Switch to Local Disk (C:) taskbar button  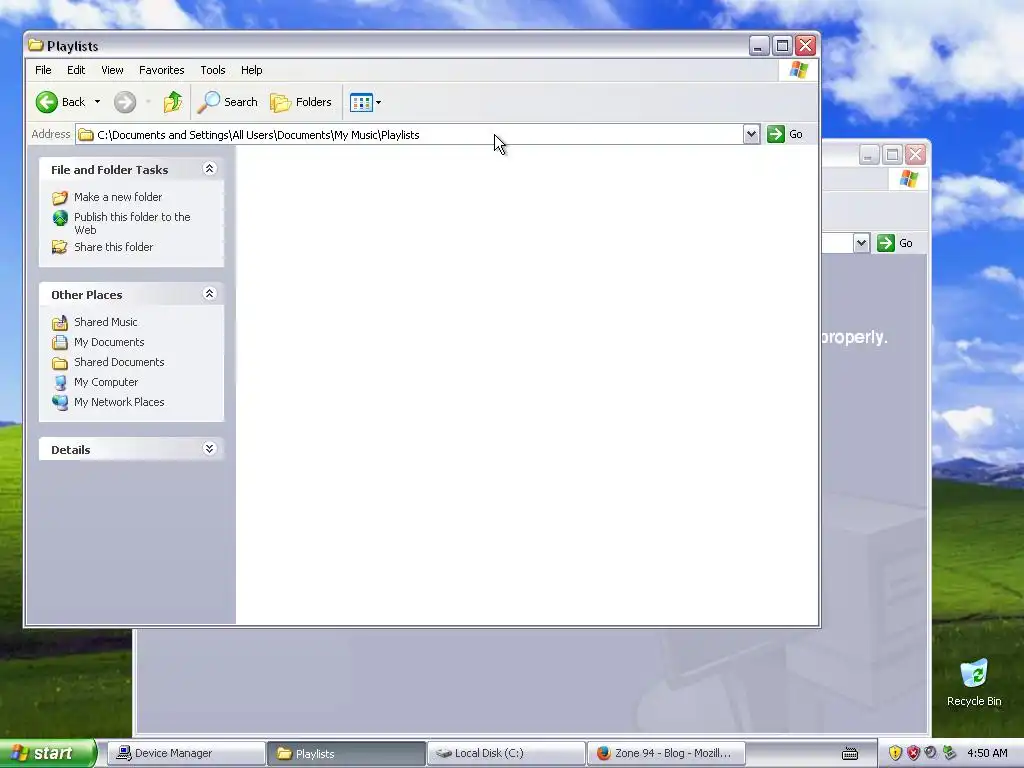pos(506,754)
